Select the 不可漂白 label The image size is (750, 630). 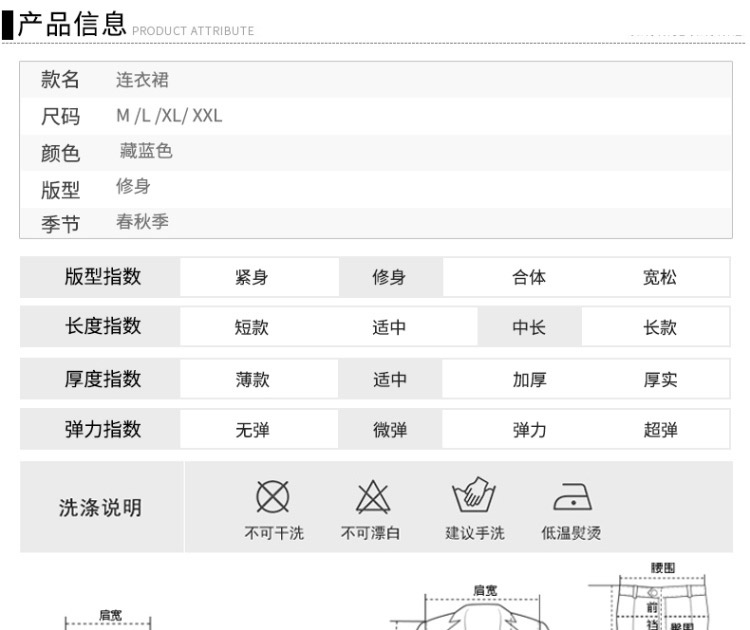[371, 533]
